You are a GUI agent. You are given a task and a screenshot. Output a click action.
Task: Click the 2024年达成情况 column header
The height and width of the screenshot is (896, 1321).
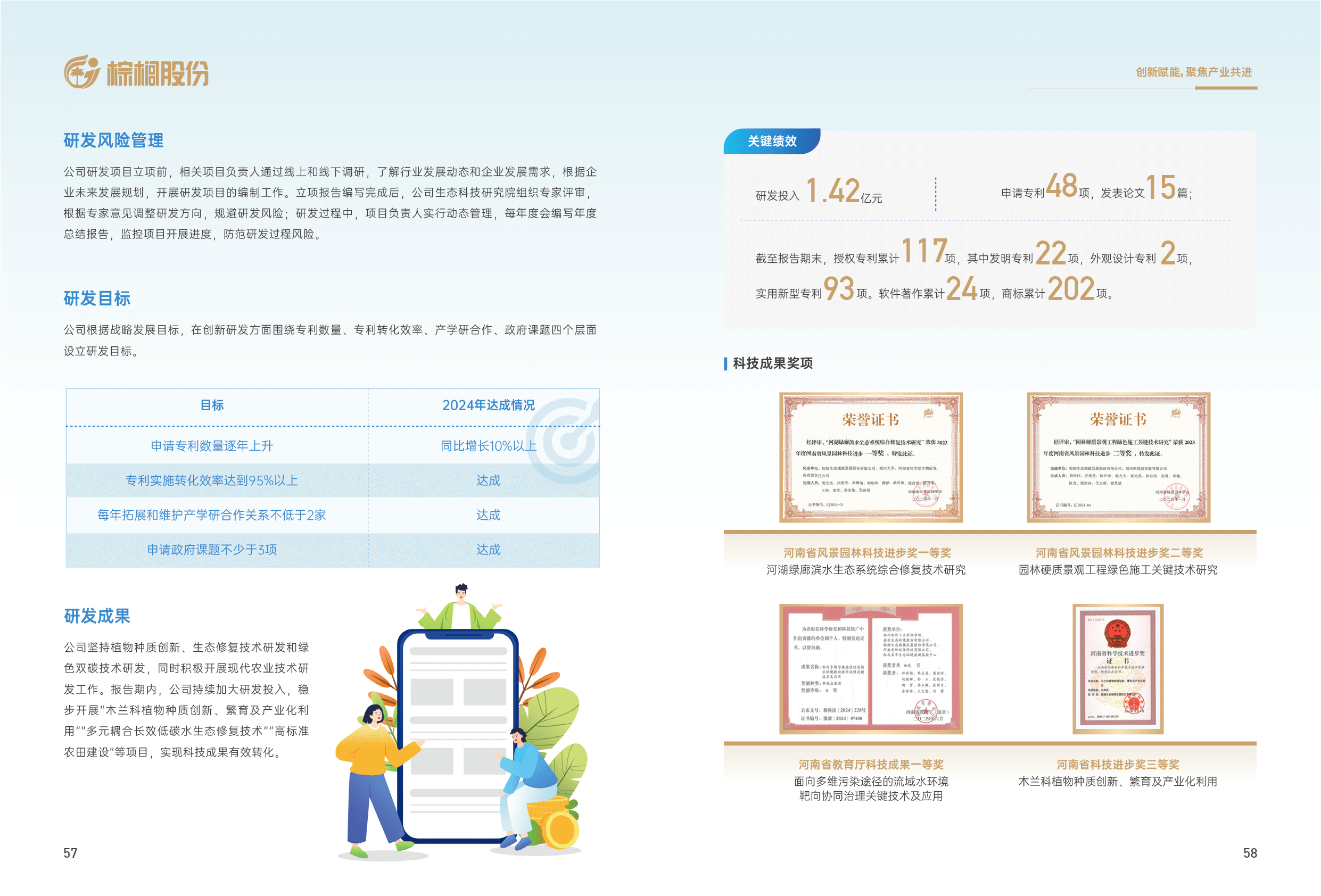tap(488, 405)
